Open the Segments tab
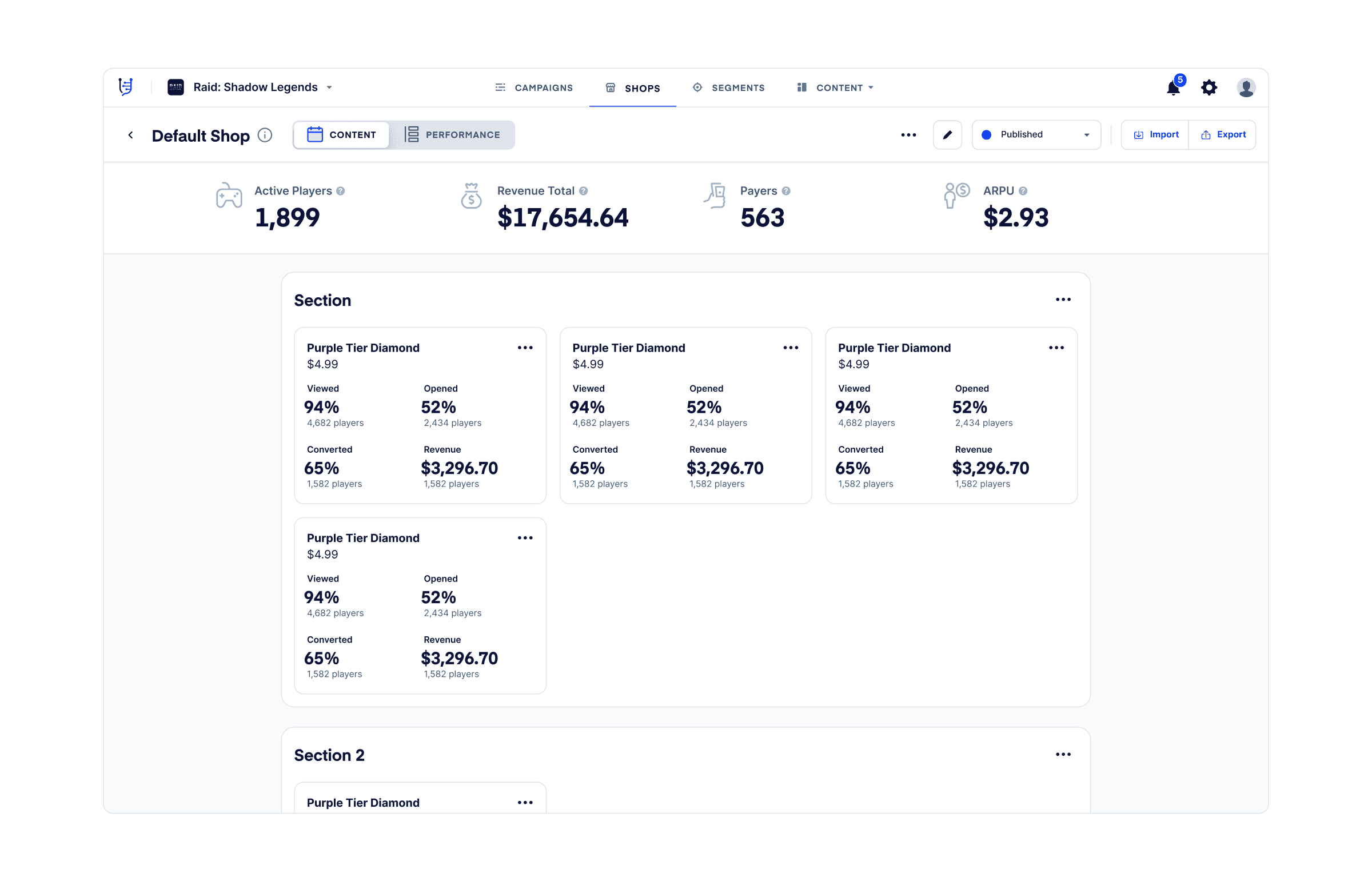The height and width of the screenshot is (881, 1372). pos(728,87)
